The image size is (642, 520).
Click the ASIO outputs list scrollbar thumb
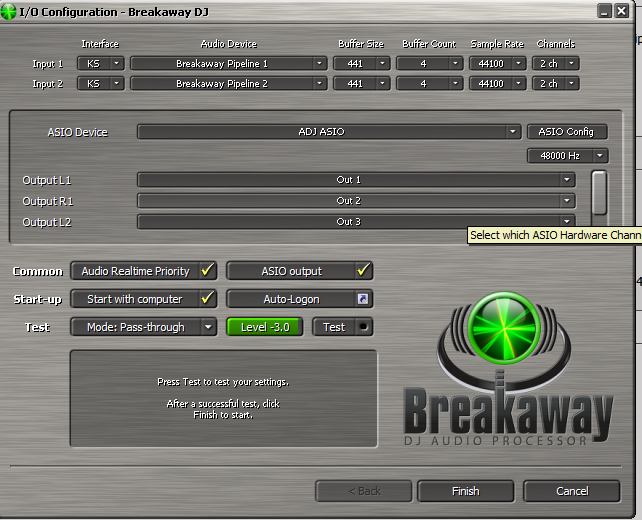tap(599, 192)
